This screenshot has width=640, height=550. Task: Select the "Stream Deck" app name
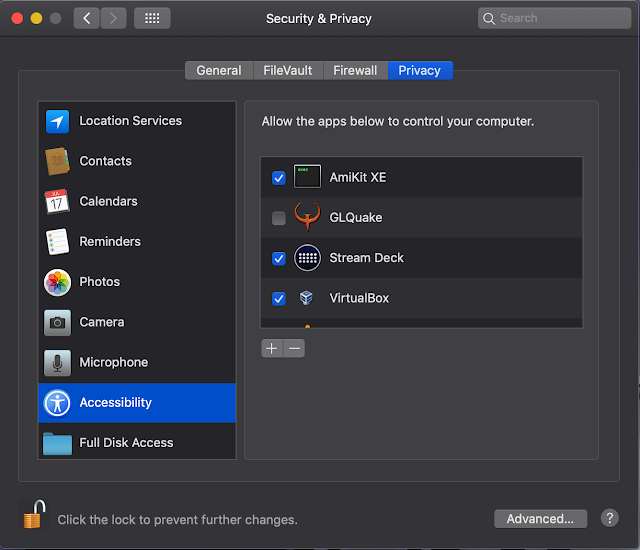367,258
